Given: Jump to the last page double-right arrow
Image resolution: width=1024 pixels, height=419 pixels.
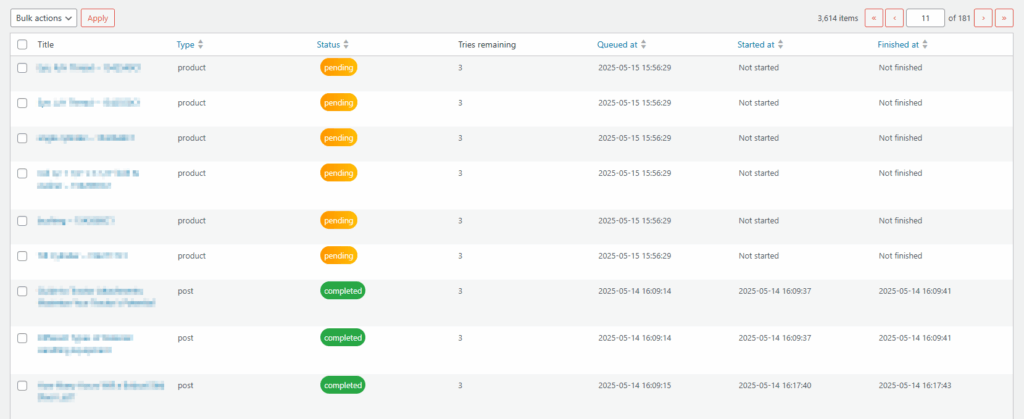Looking at the screenshot, I should coord(1004,18).
